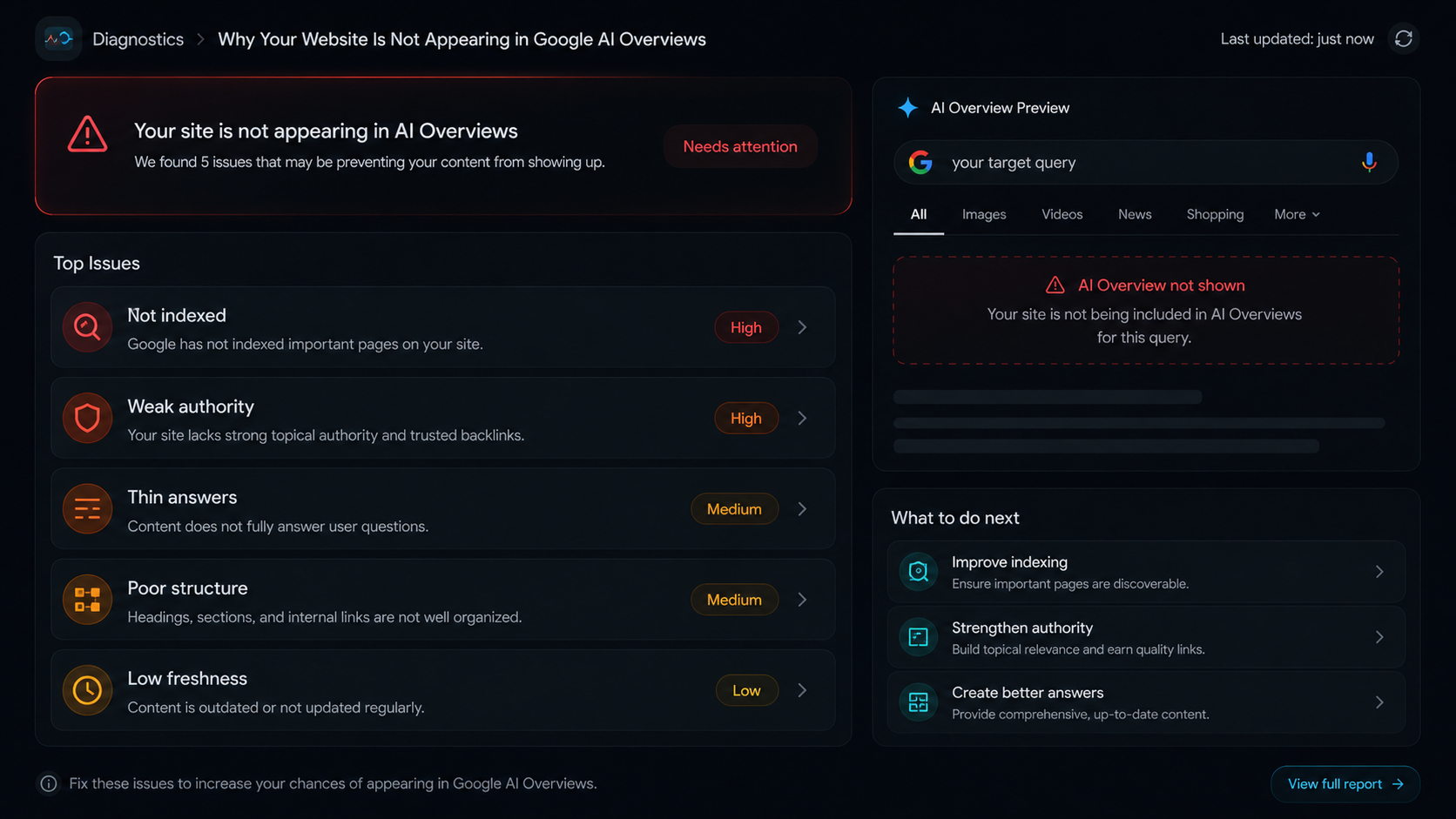The width and height of the screenshot is (1456, 819).
Task: Click the Top Issues heading
Action: (x=97, y=263)
